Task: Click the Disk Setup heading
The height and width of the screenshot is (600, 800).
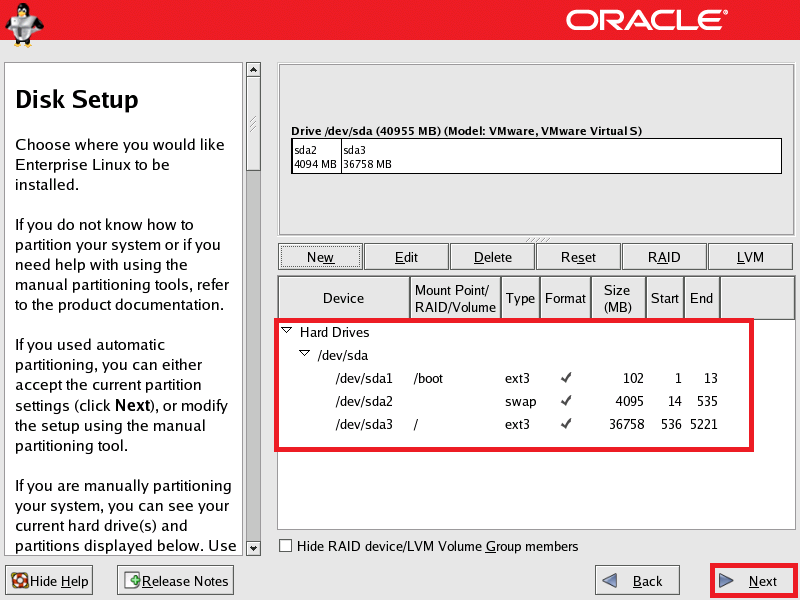Action: (77, 99)
